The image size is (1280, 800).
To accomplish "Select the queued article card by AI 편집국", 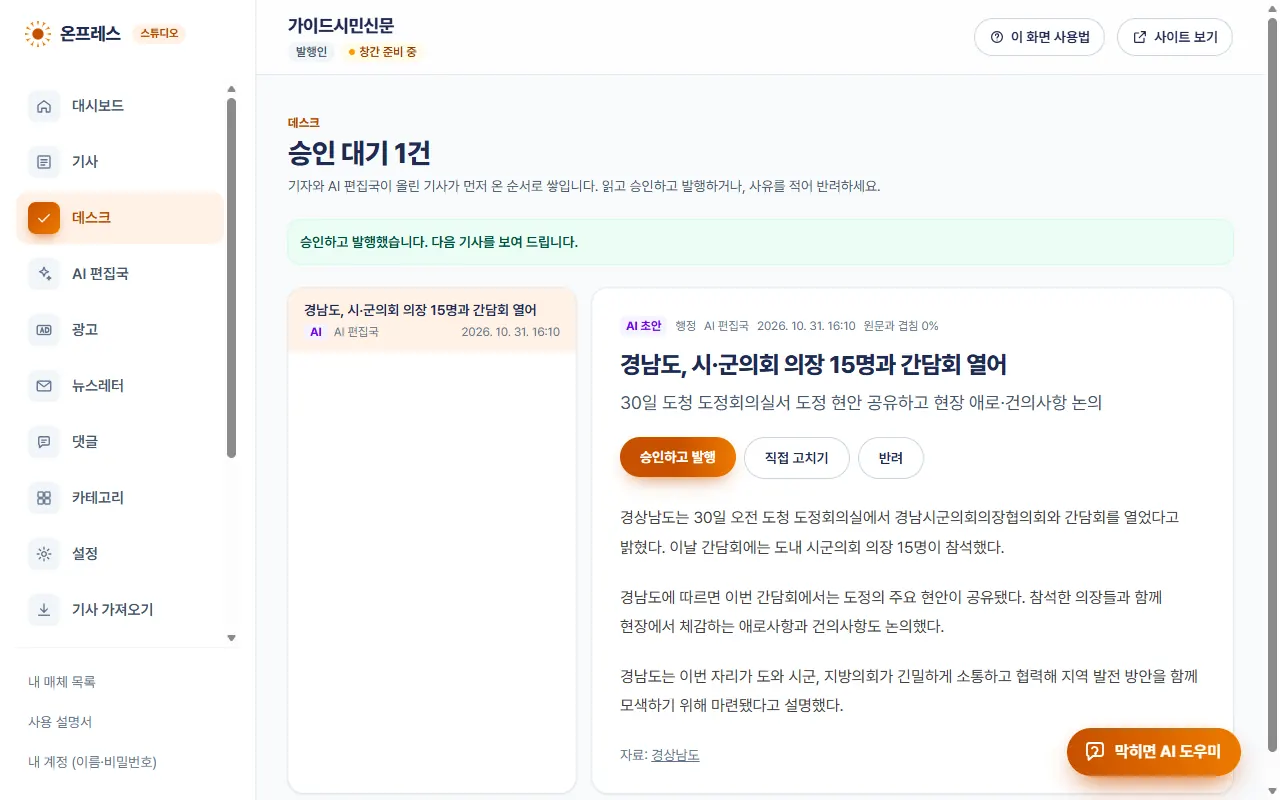I will (x=432, y=320).
